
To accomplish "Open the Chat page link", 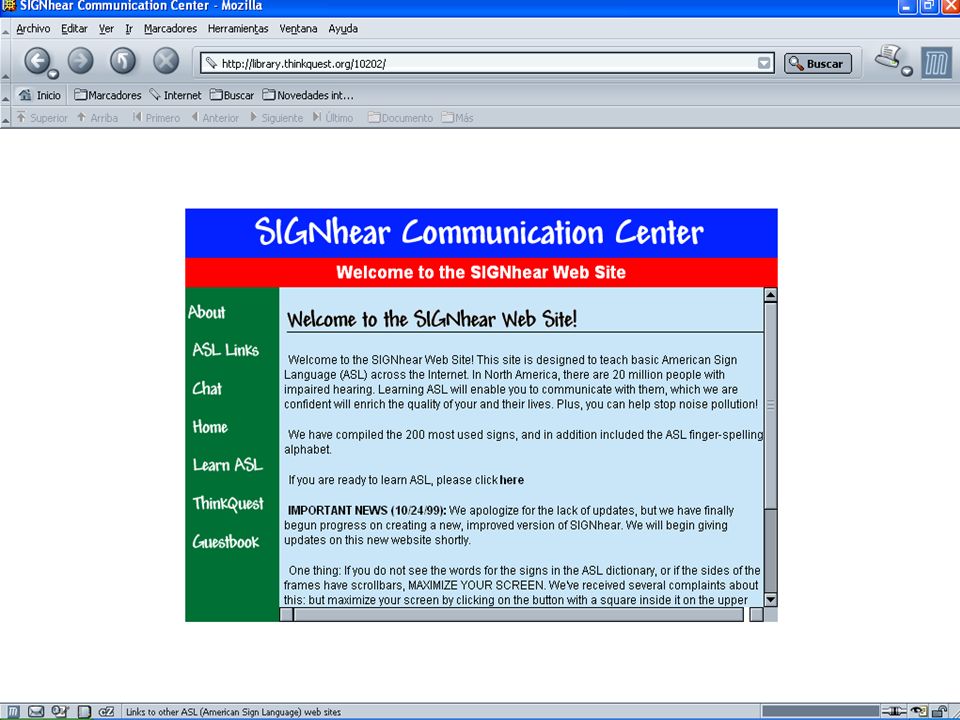I will click(207, 388).
